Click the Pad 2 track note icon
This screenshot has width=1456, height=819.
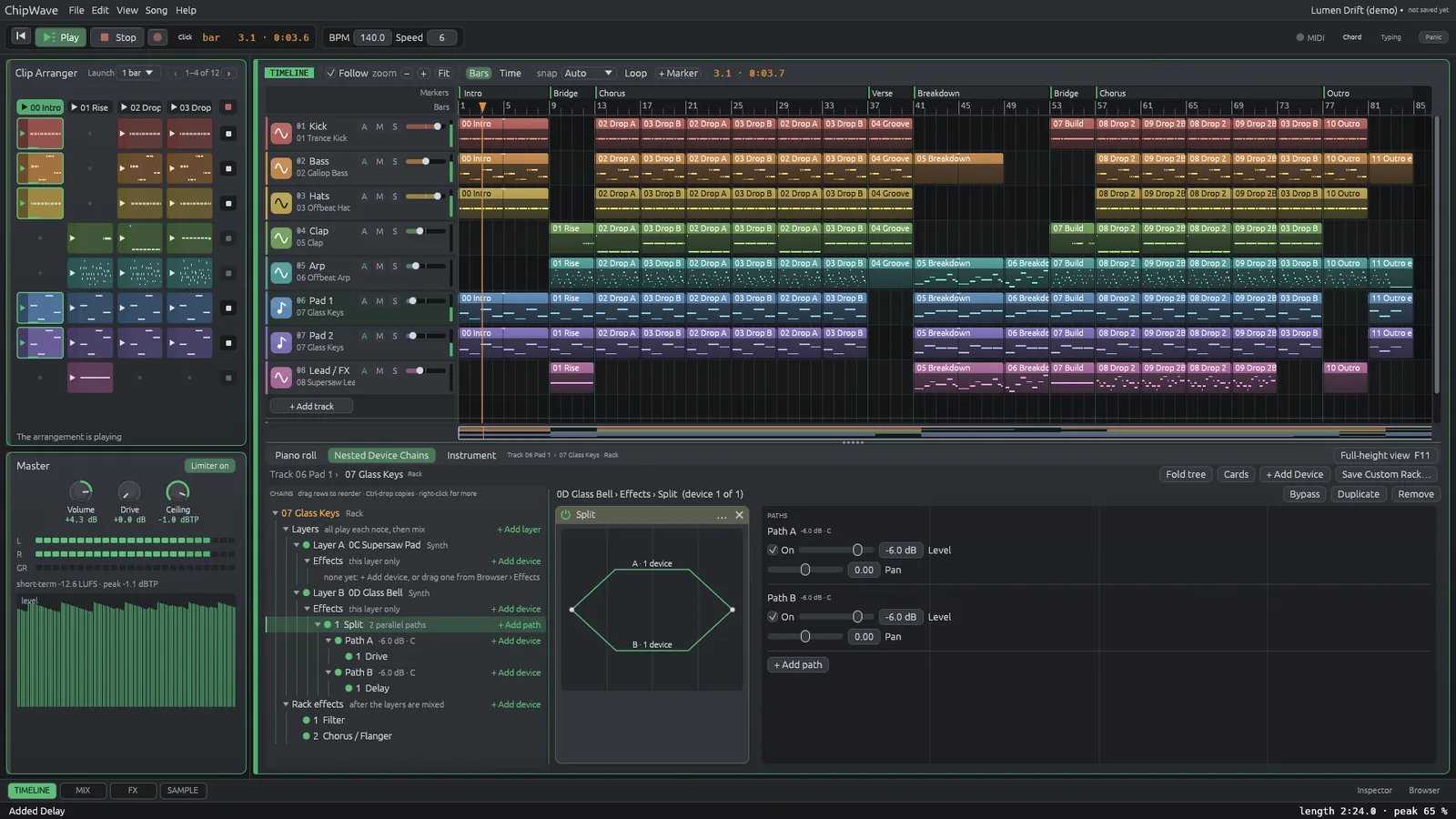click(x=281, y=341)
